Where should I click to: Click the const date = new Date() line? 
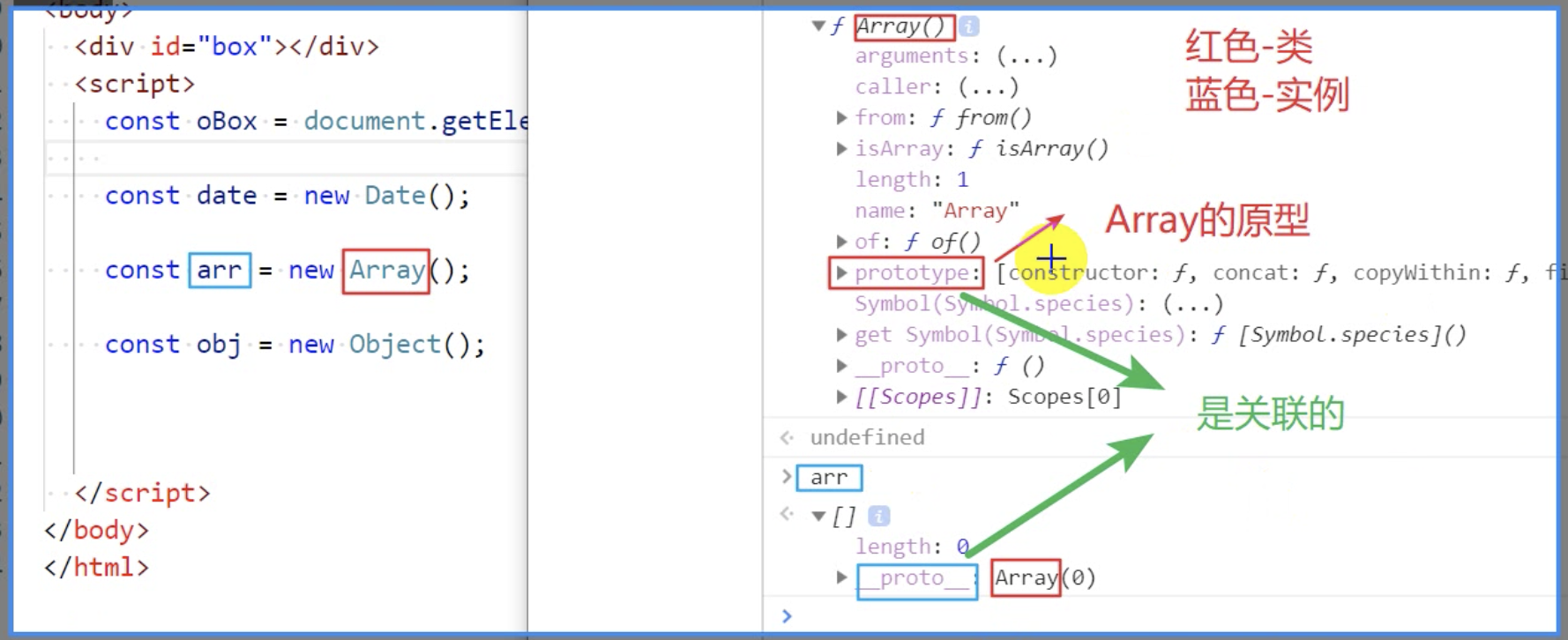point(287,195)
